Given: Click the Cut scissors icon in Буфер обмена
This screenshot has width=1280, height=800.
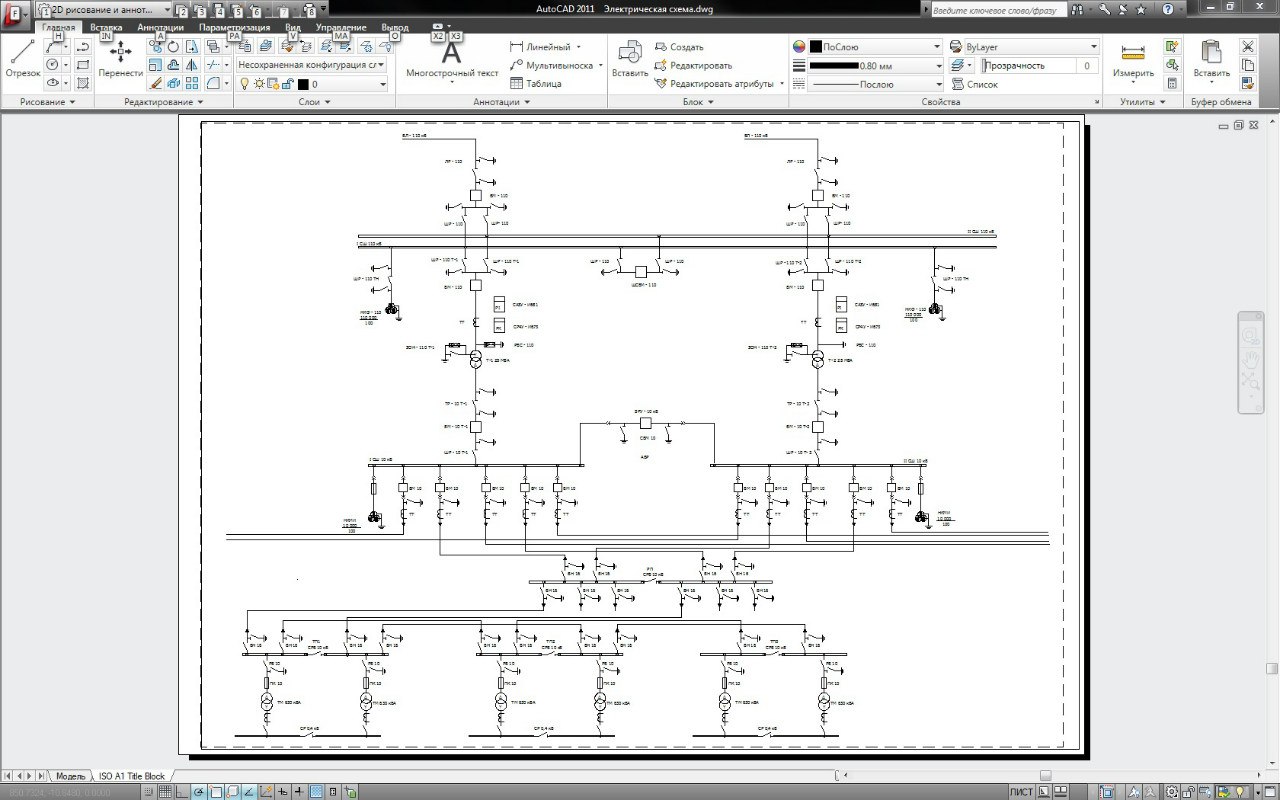Looking at the screenshot, I should pyautogui.click(x=1247, y=47).
